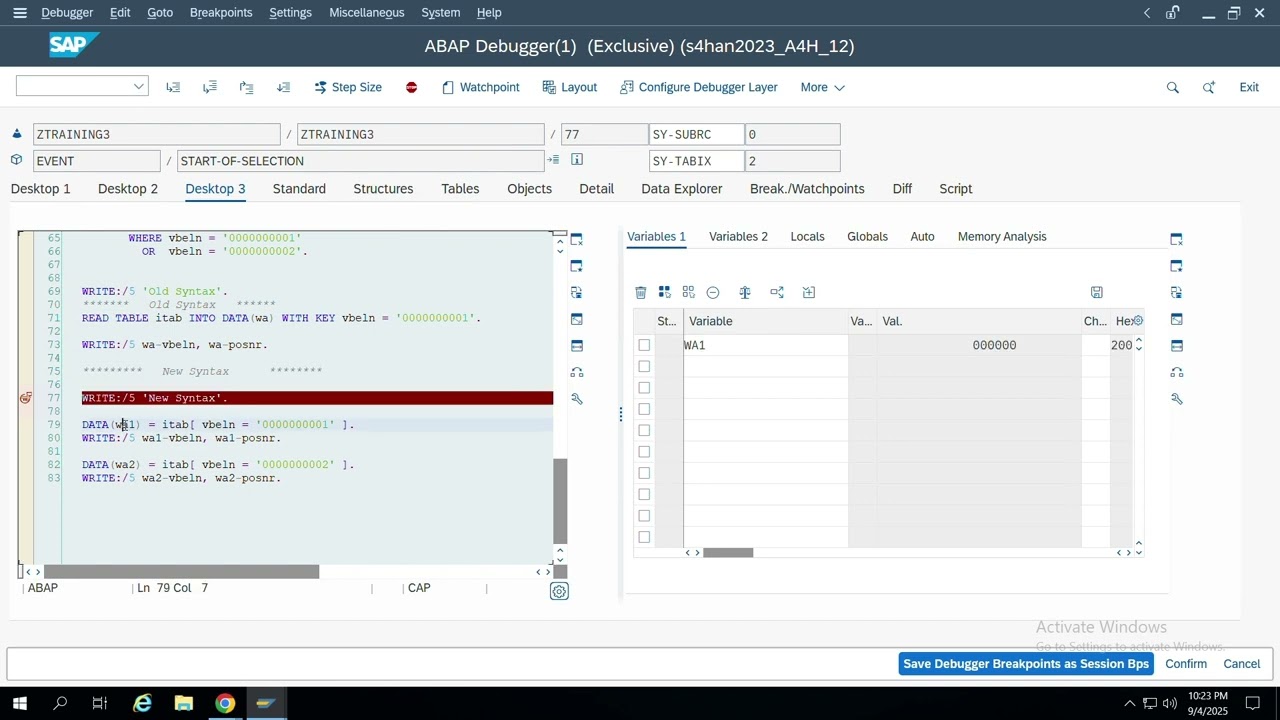Image resolution: width=1280 pixels, height=720 pixels.
Task: Click the variables table horizontal scrollbar
Action: pos(728,552)
